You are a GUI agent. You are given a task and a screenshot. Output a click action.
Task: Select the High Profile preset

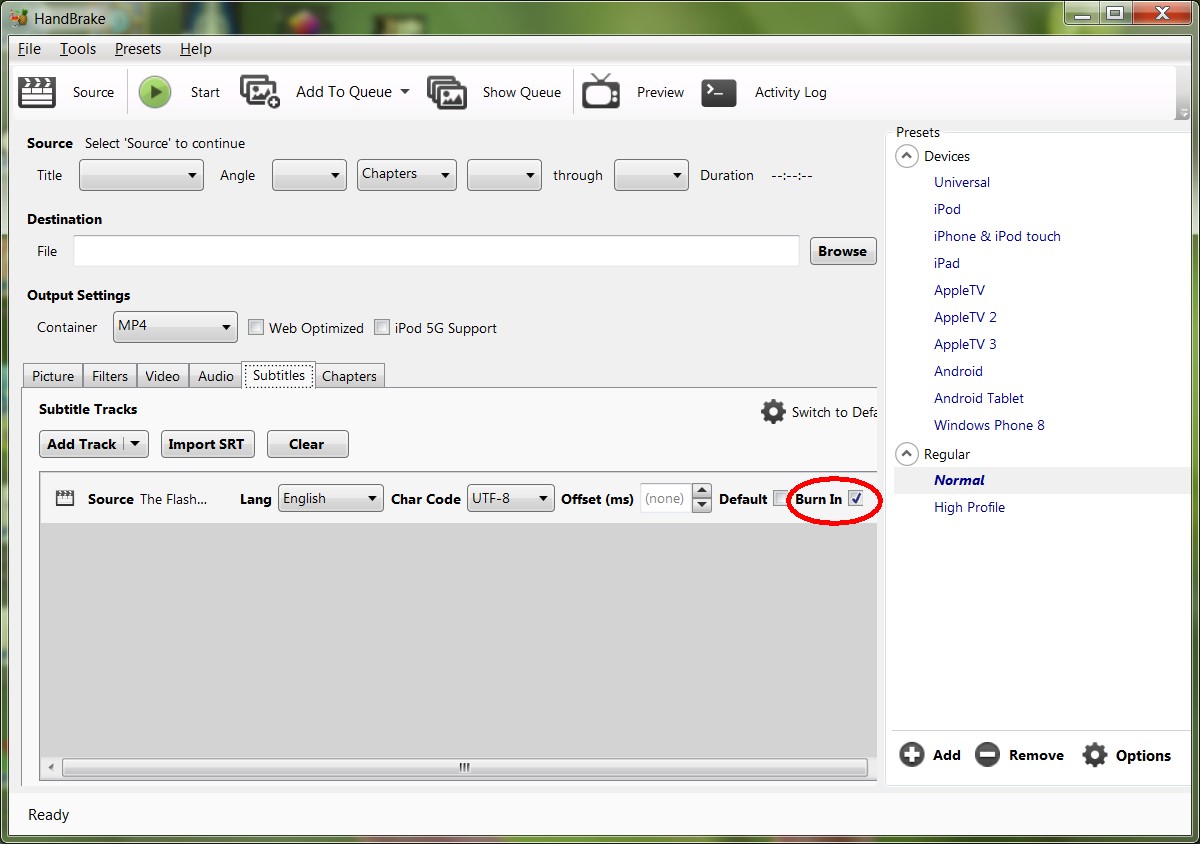coord(969,507)
